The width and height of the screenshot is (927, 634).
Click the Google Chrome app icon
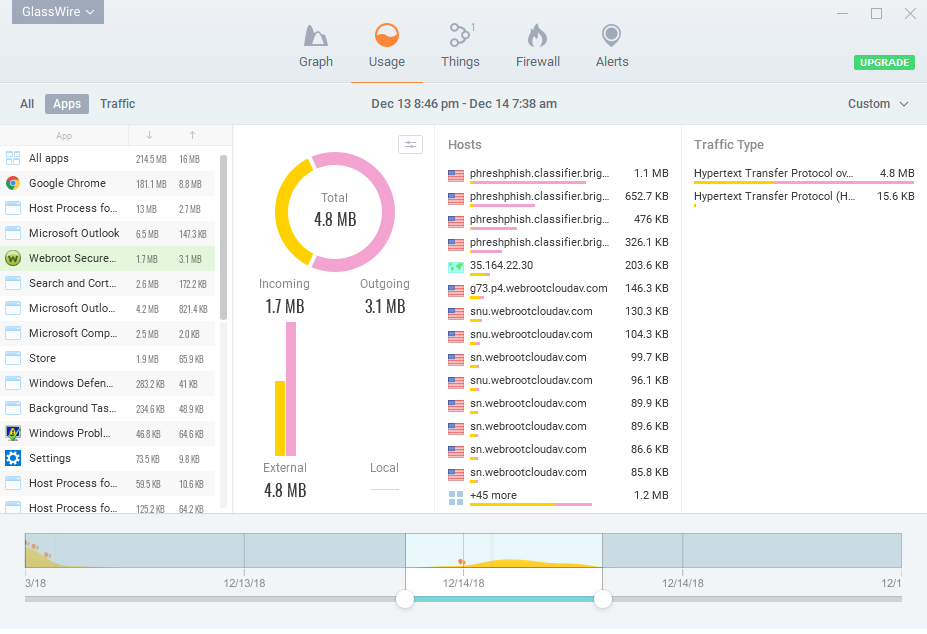pyautogui.click(x=12, y=183)
